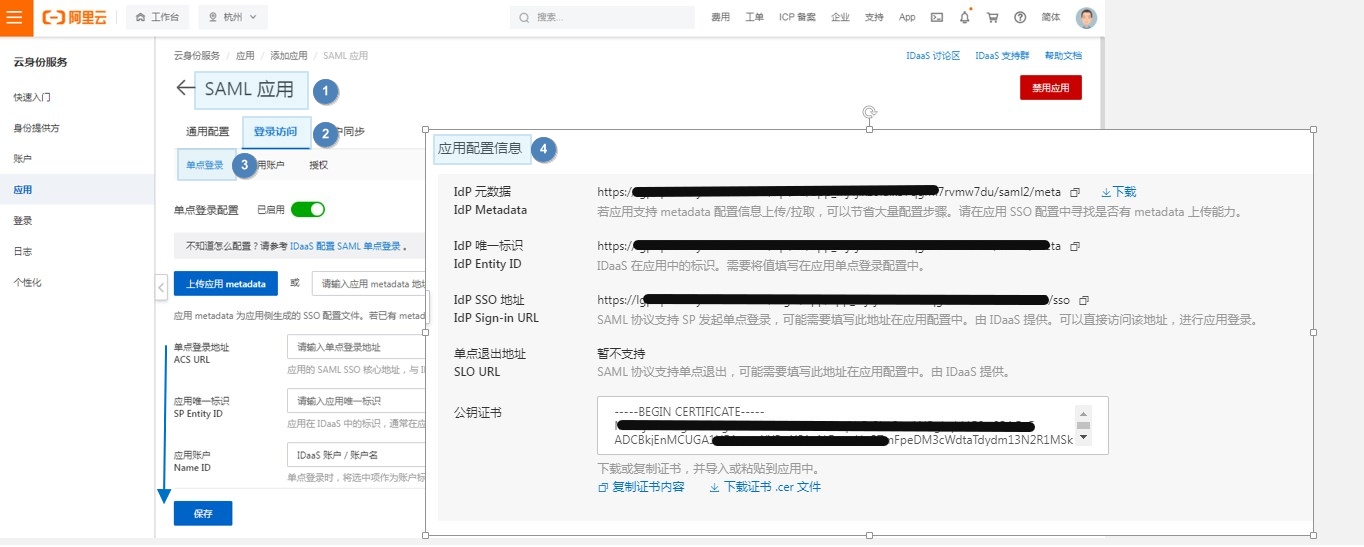The image size is (1364, 547).
Task: Click the red 禁用应用 button
Action: [1050, 88]
